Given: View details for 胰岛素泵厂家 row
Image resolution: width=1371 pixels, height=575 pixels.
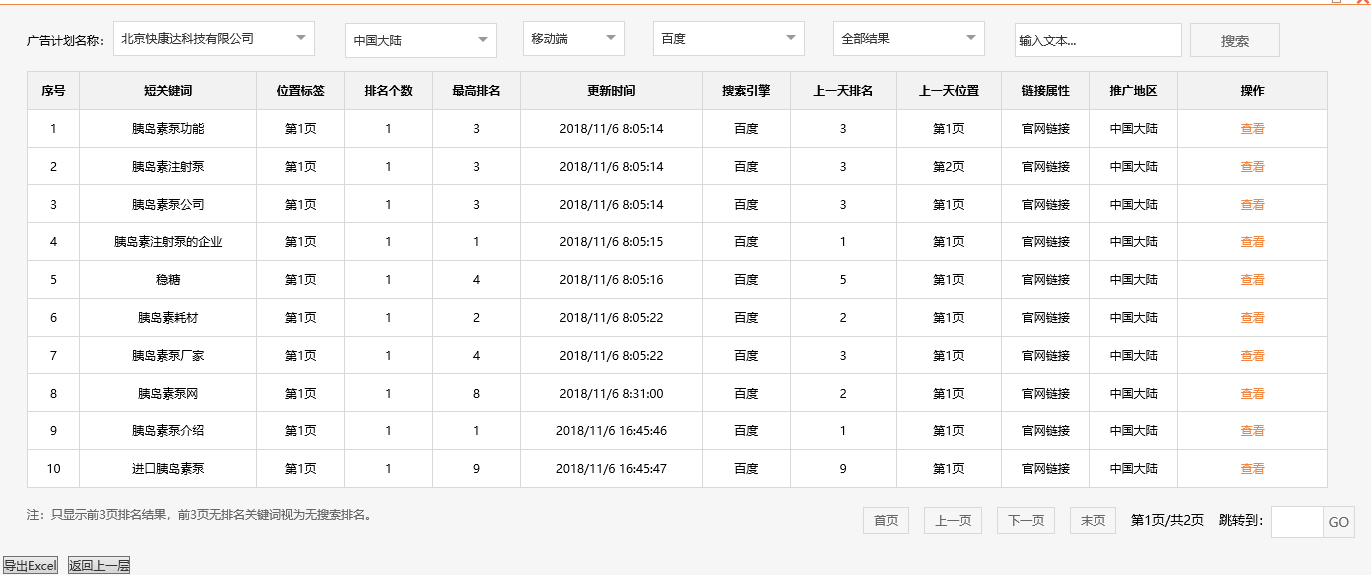Looking at the screenshot, I should 1252,355.
